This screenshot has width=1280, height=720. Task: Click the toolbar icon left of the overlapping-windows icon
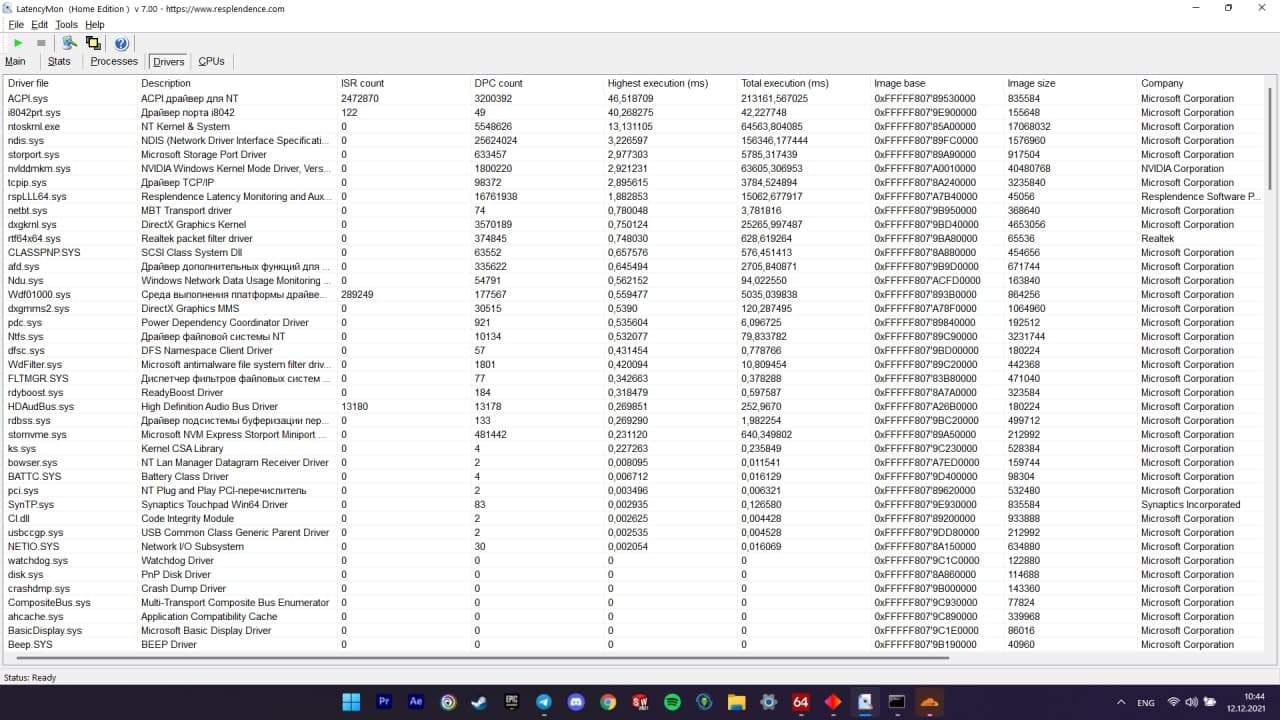(x=69, y=43)
